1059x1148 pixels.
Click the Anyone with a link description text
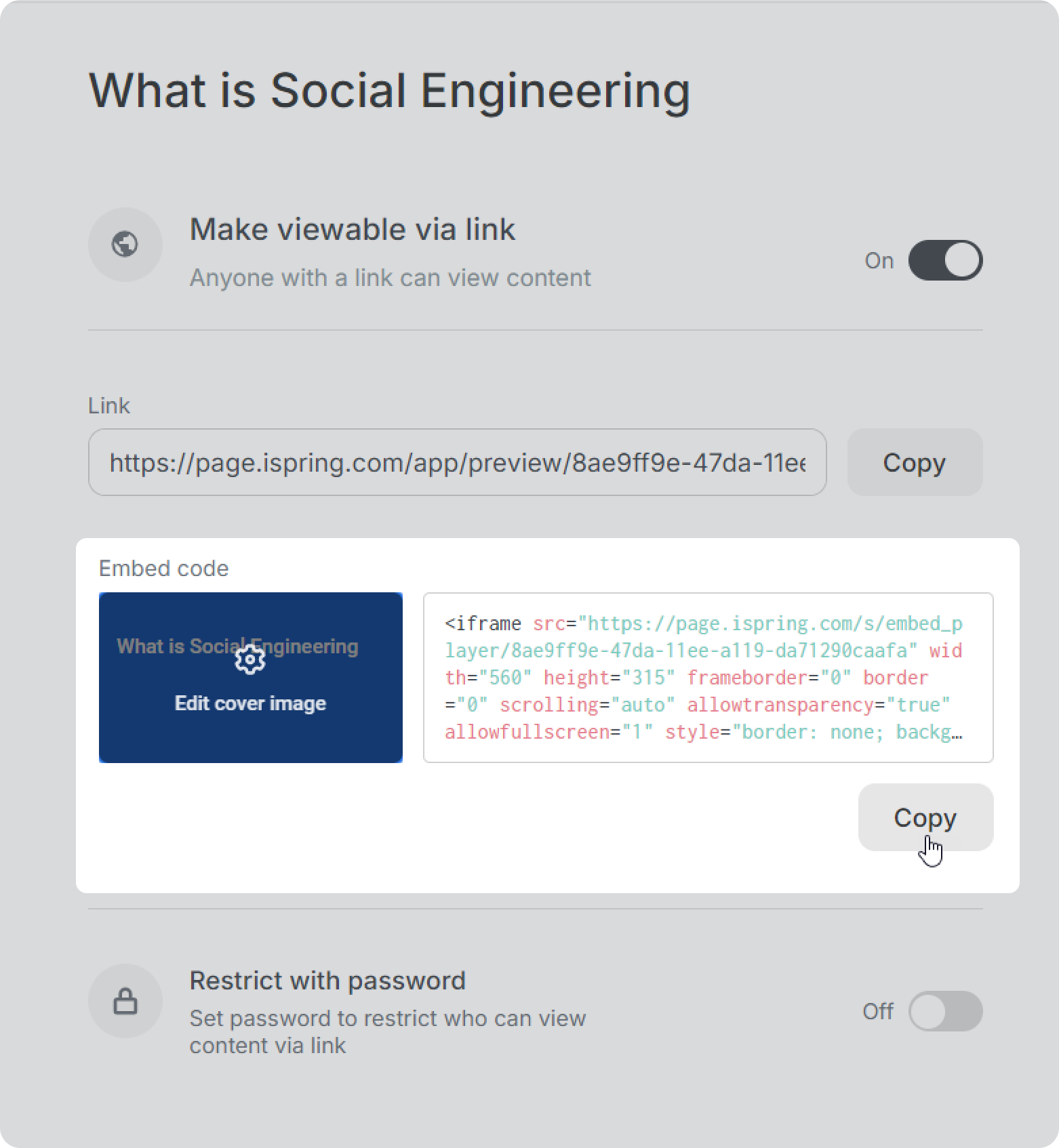(390, 278)
